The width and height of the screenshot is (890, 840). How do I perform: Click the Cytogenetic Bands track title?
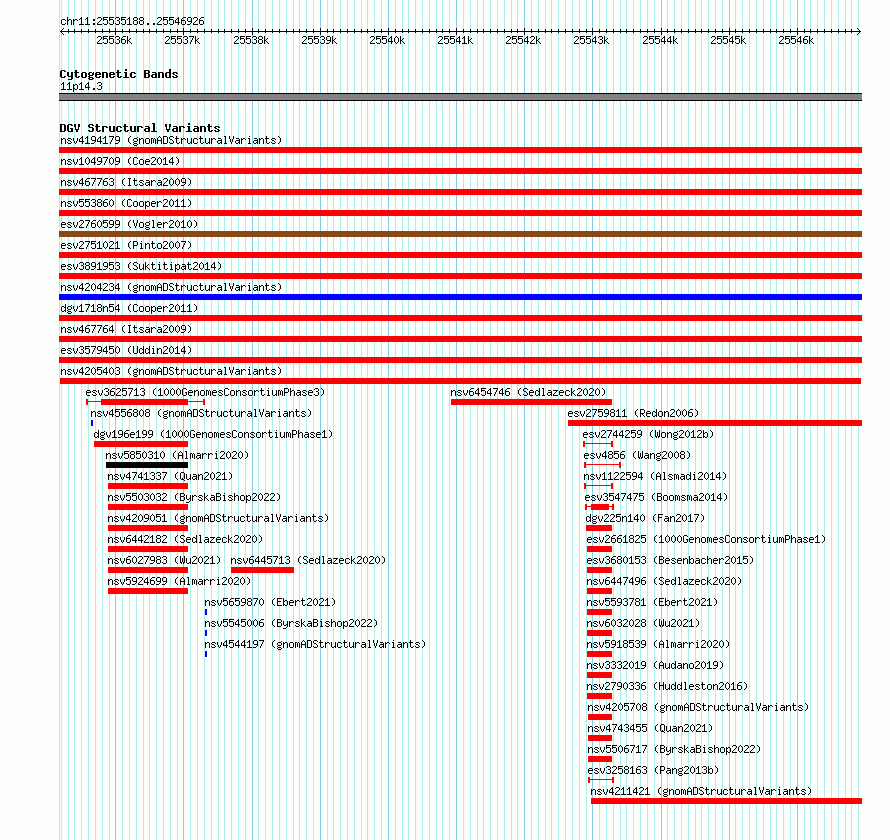(119, 74)
